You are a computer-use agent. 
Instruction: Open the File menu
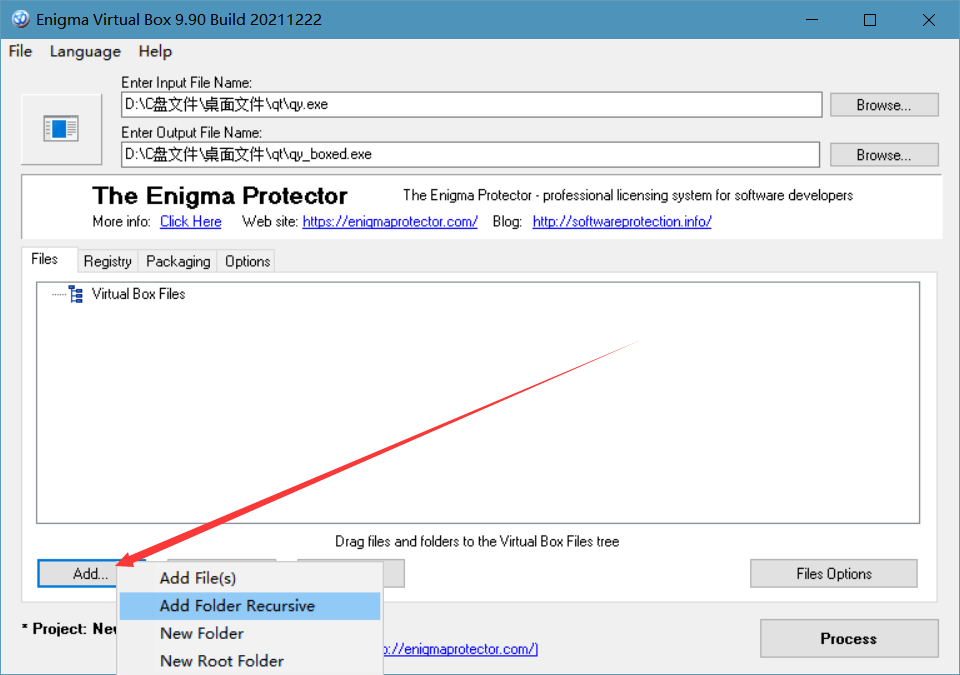[20, 51]
